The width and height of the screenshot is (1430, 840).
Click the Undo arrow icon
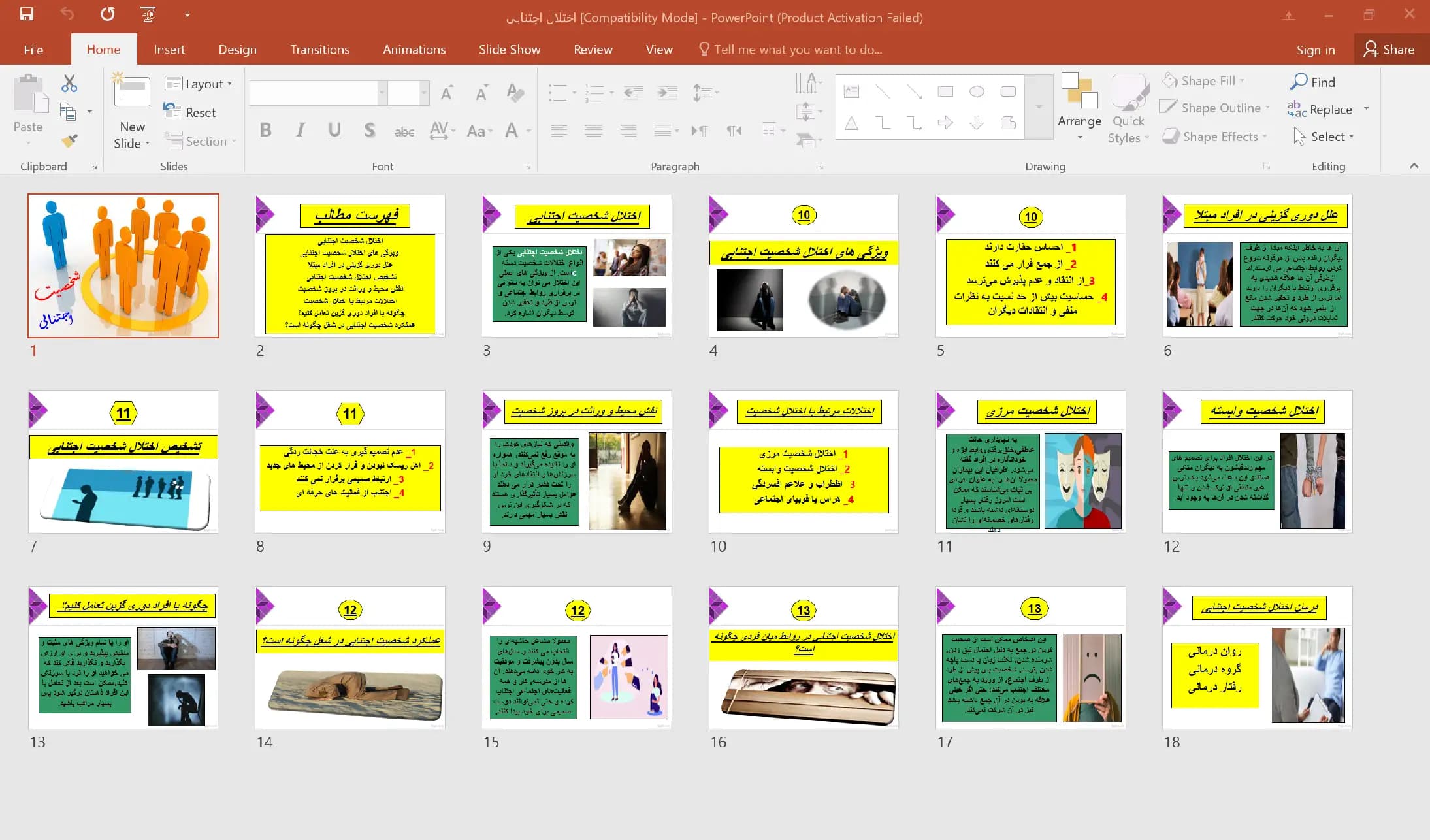click(67, 14)
